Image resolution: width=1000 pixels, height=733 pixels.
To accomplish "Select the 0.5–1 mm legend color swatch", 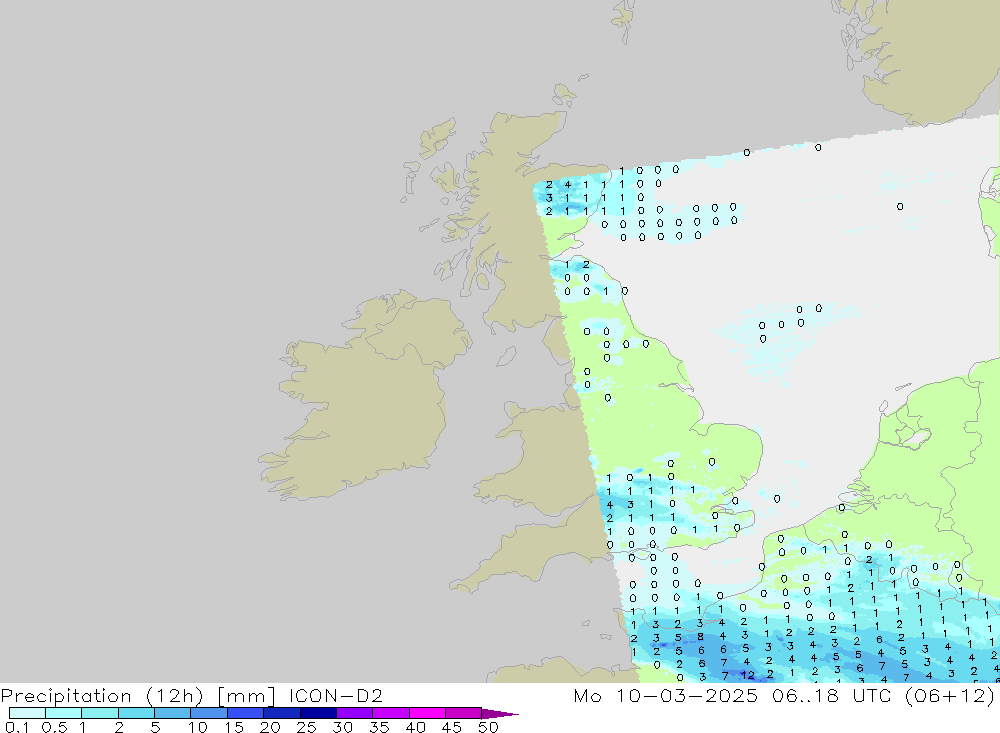I will (x=64, y=713).
